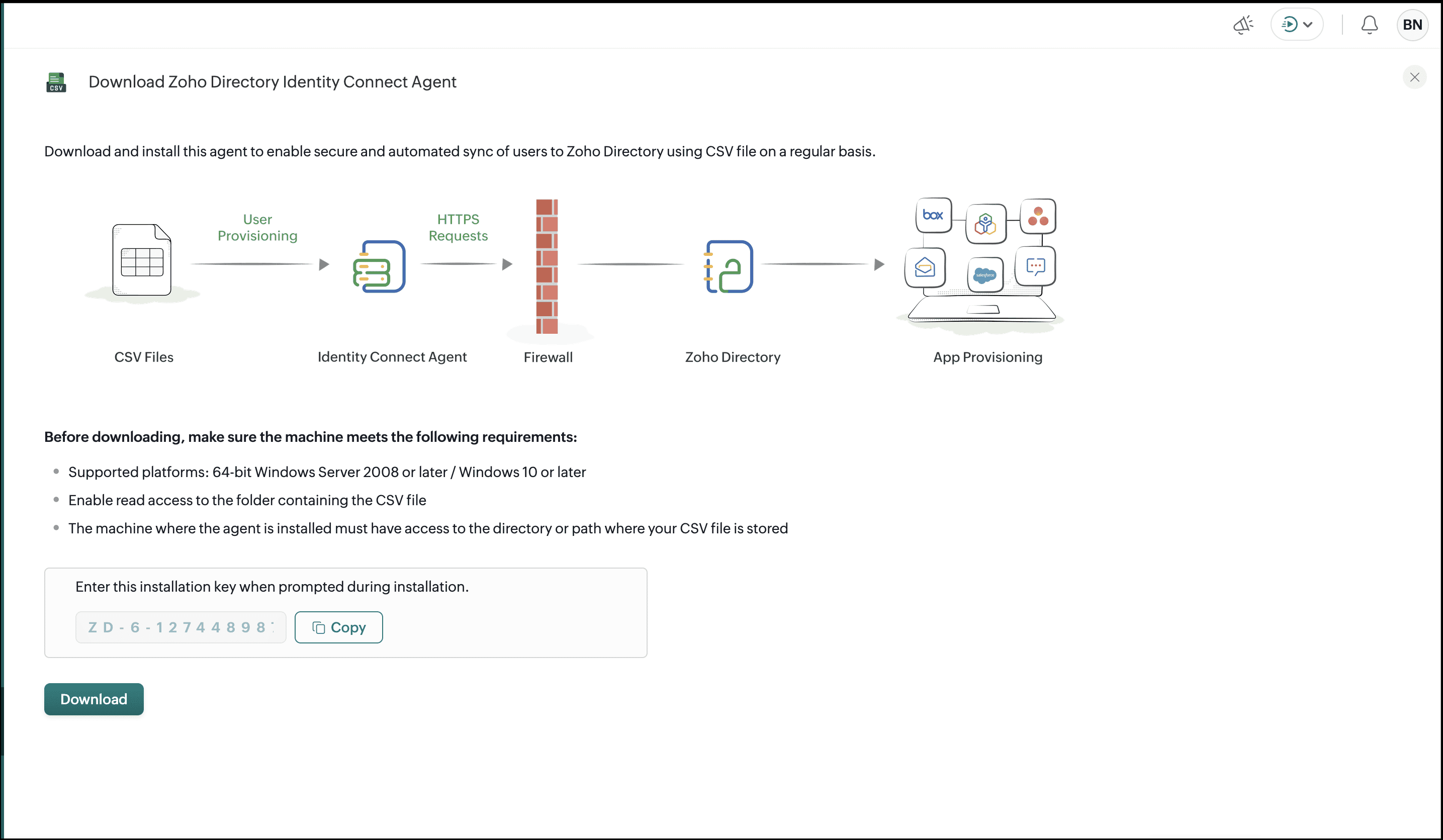Click the Salesforce app icon
1443x840 pixels.
click(x=985, y=275)
